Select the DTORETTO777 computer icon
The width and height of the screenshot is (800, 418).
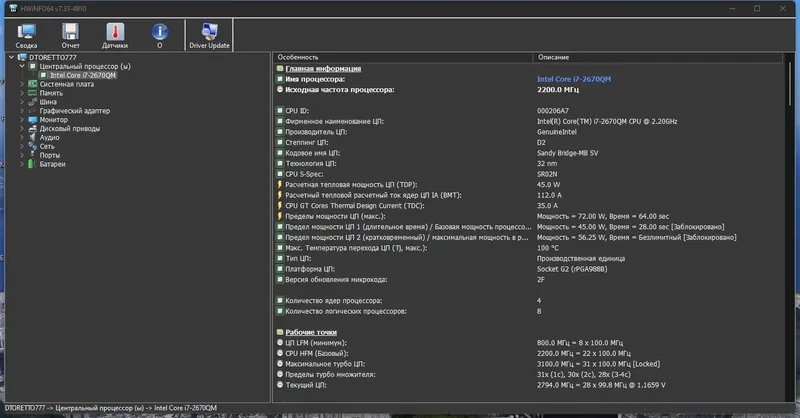click(x=22, y=57)
